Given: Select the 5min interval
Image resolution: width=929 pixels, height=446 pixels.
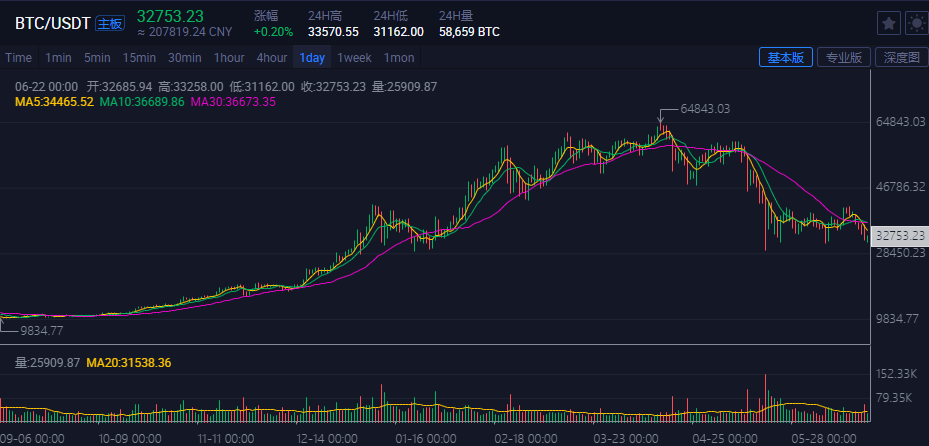Looking at the screenshot, I should coord(97,58).
